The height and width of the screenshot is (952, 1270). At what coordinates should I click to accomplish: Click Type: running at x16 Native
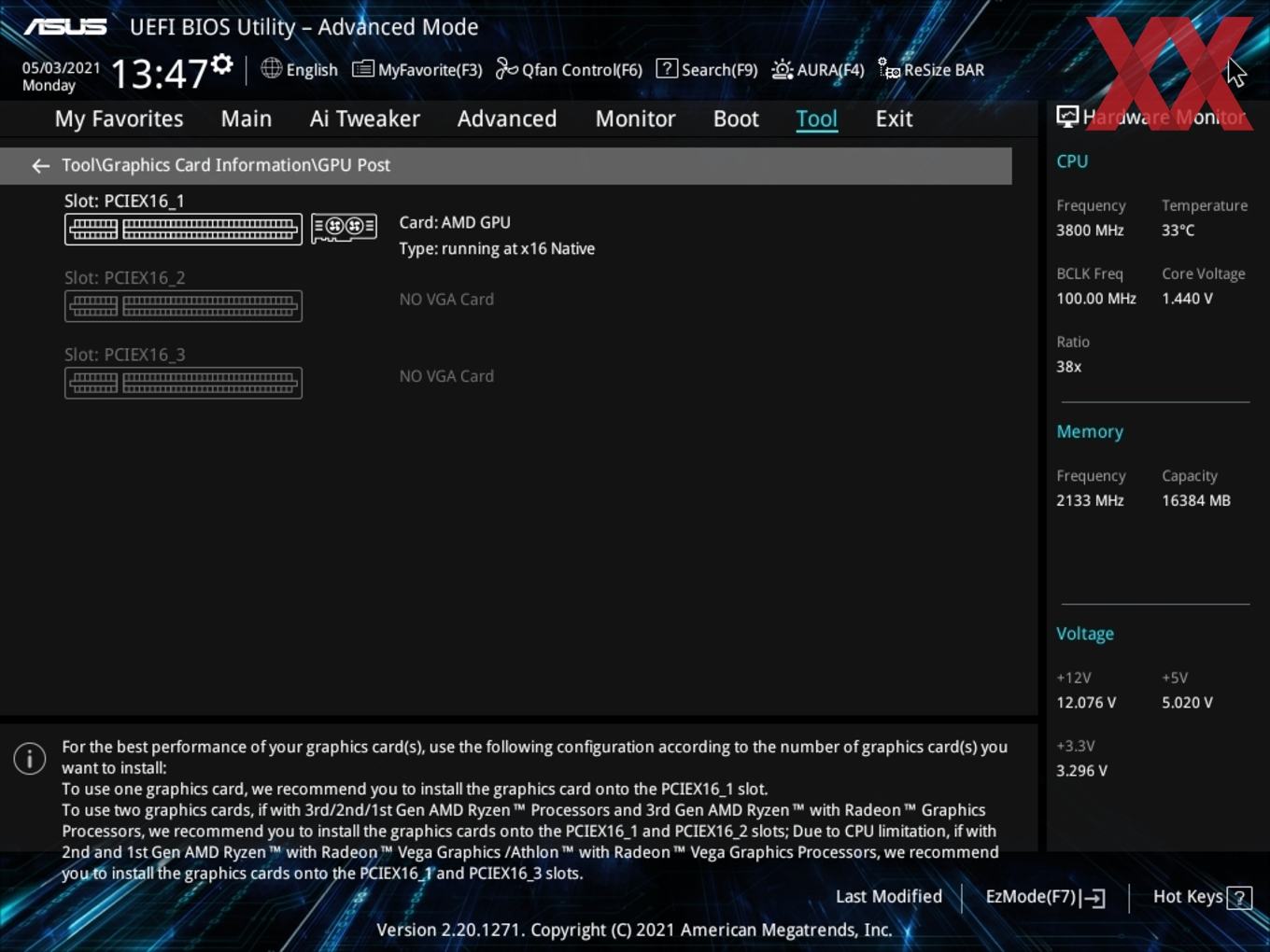click(497, 249)
